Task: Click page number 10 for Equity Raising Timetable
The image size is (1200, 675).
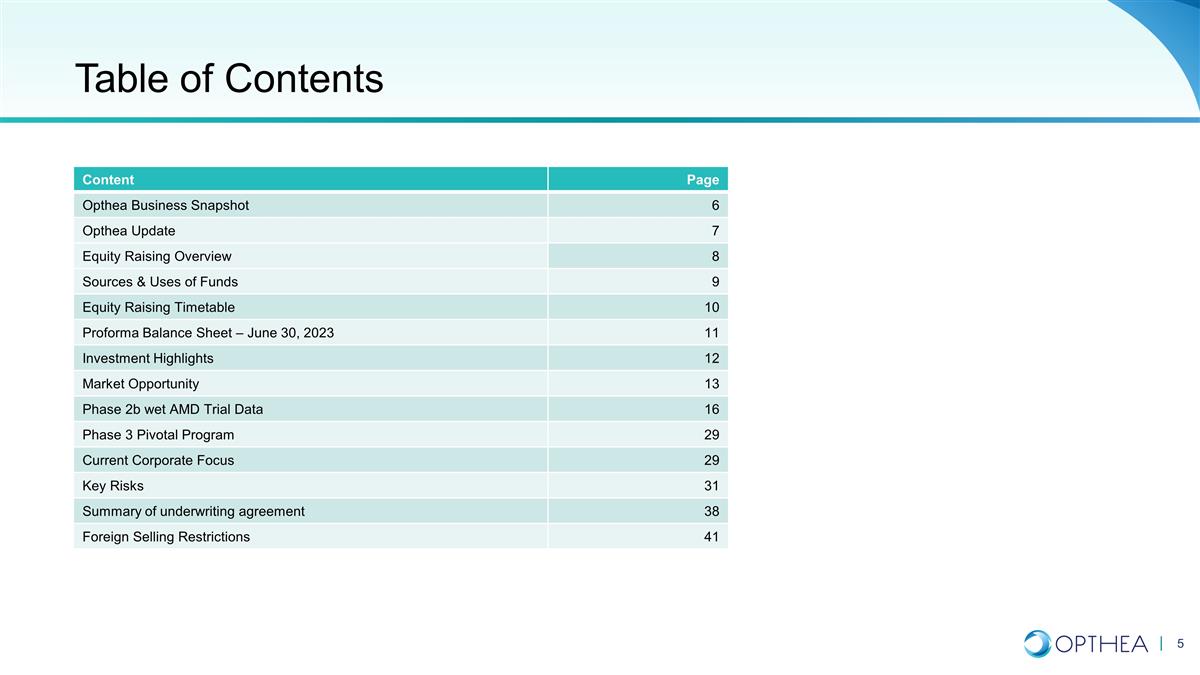Action: (x=710, y=307)
